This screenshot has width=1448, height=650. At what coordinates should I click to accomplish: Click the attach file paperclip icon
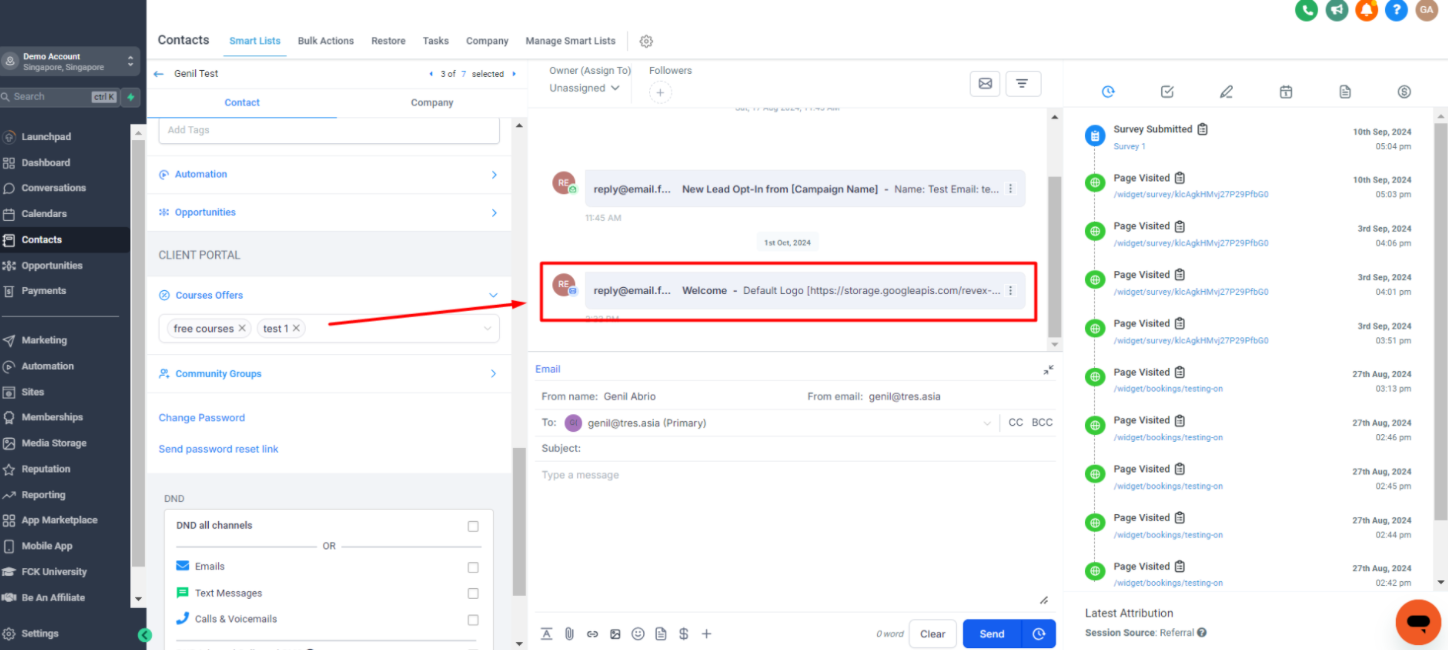pos(569,634)
